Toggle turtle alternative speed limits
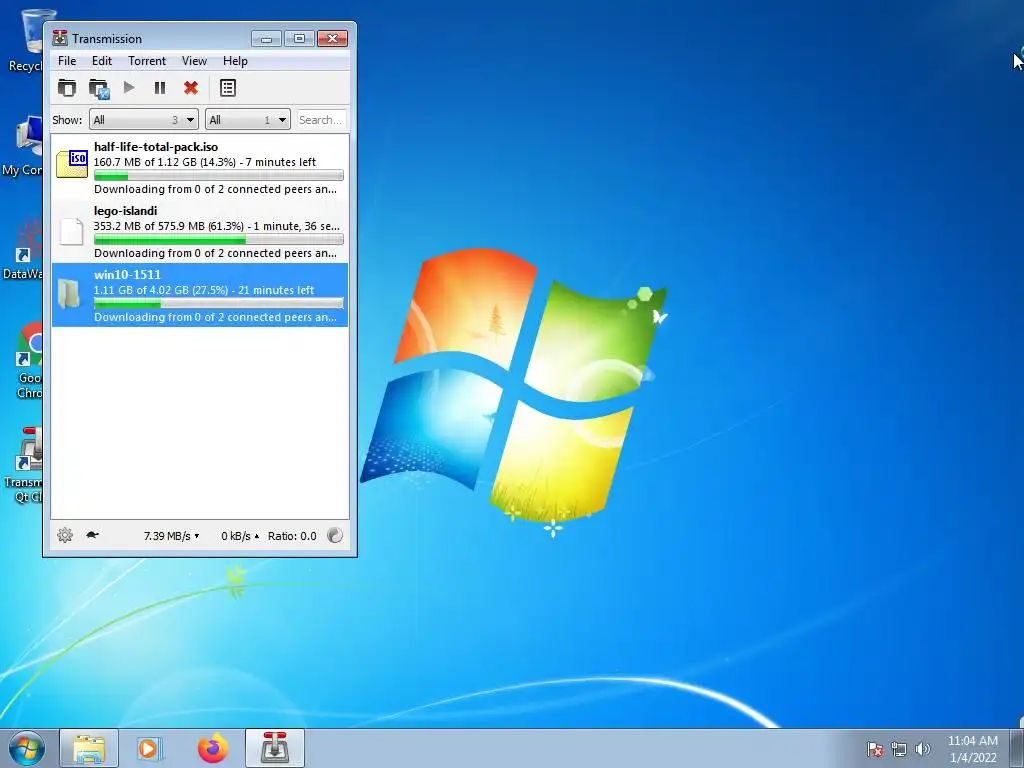This screenshot has height=768, width=1024. [92, 535]
